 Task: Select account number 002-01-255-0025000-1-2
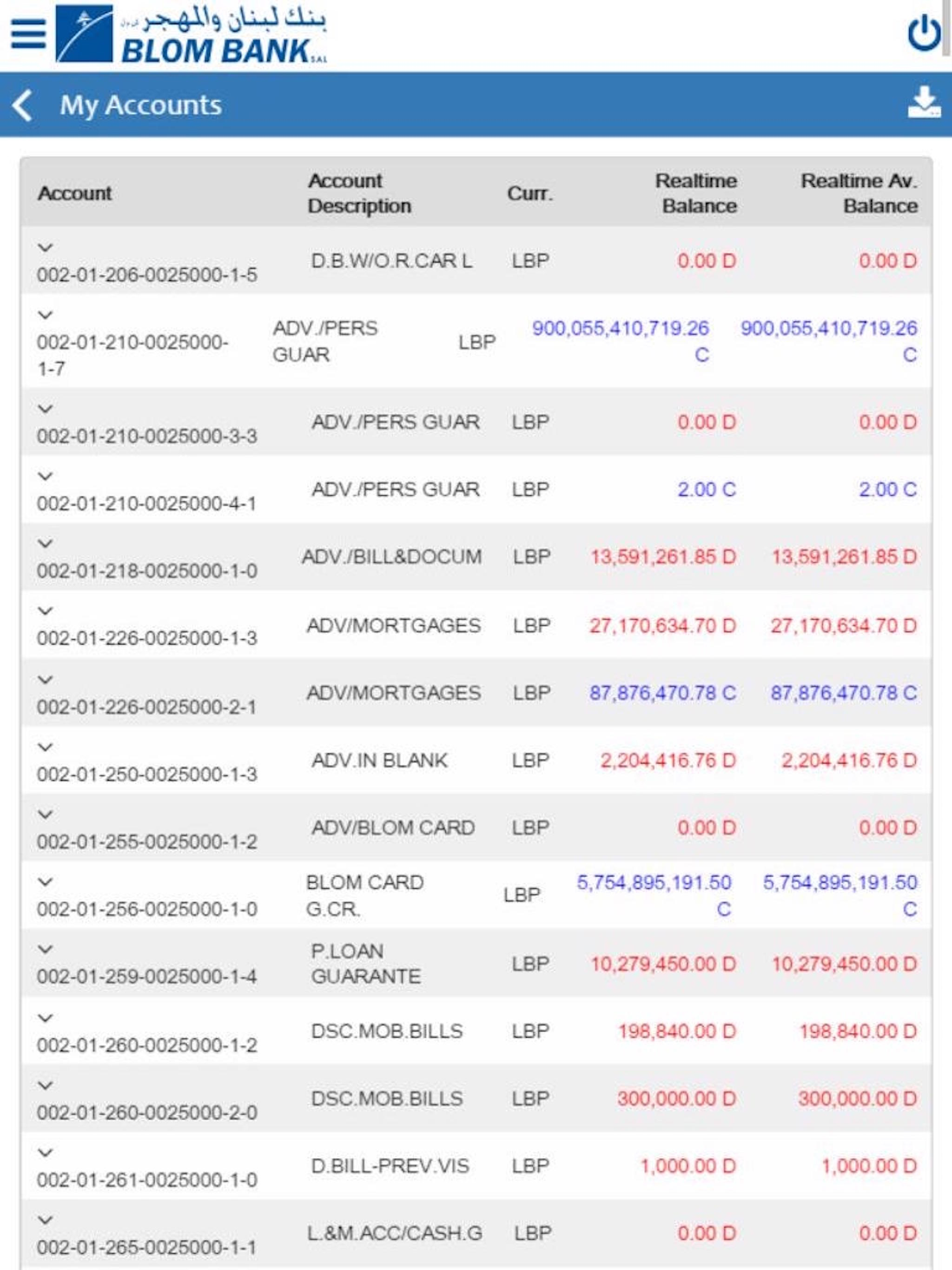147,842
